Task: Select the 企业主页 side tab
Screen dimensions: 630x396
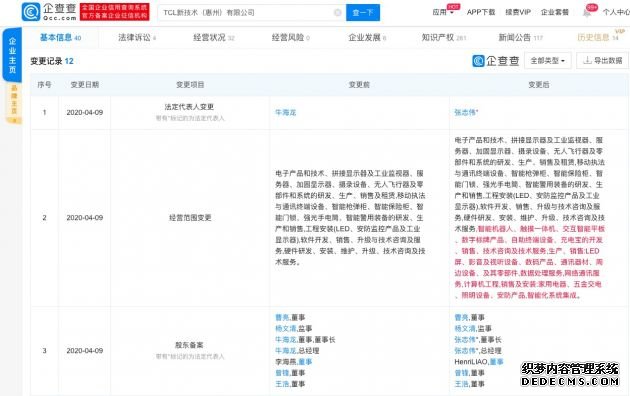Action: click(12, 55)
